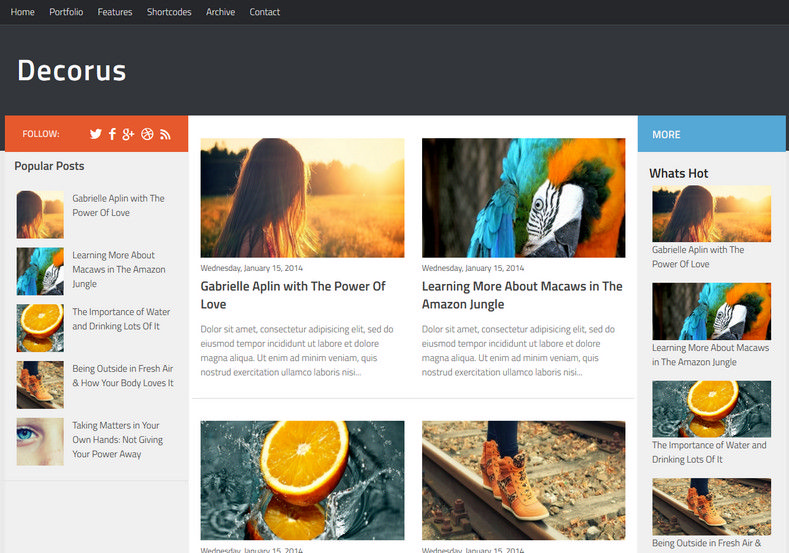
Task: Click Whats Hot orange slice image
Action: (712, 409)
